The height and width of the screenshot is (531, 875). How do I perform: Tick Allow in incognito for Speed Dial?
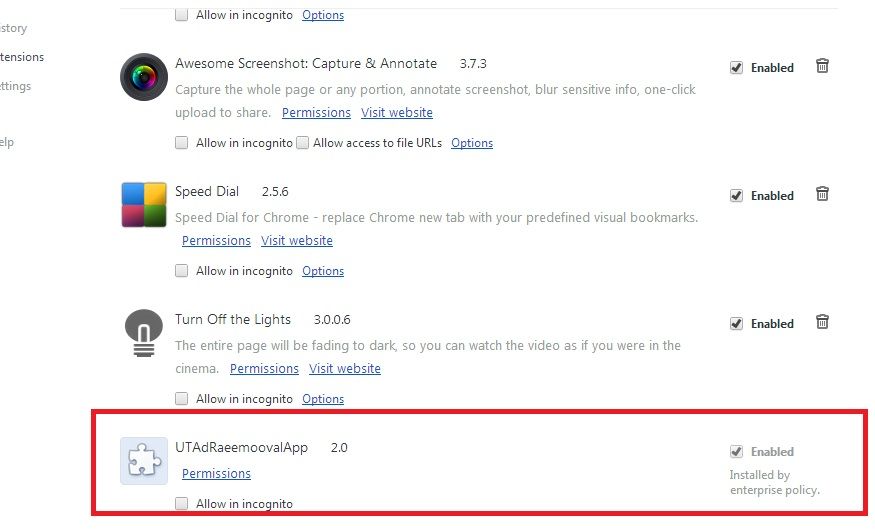point(181,271)
